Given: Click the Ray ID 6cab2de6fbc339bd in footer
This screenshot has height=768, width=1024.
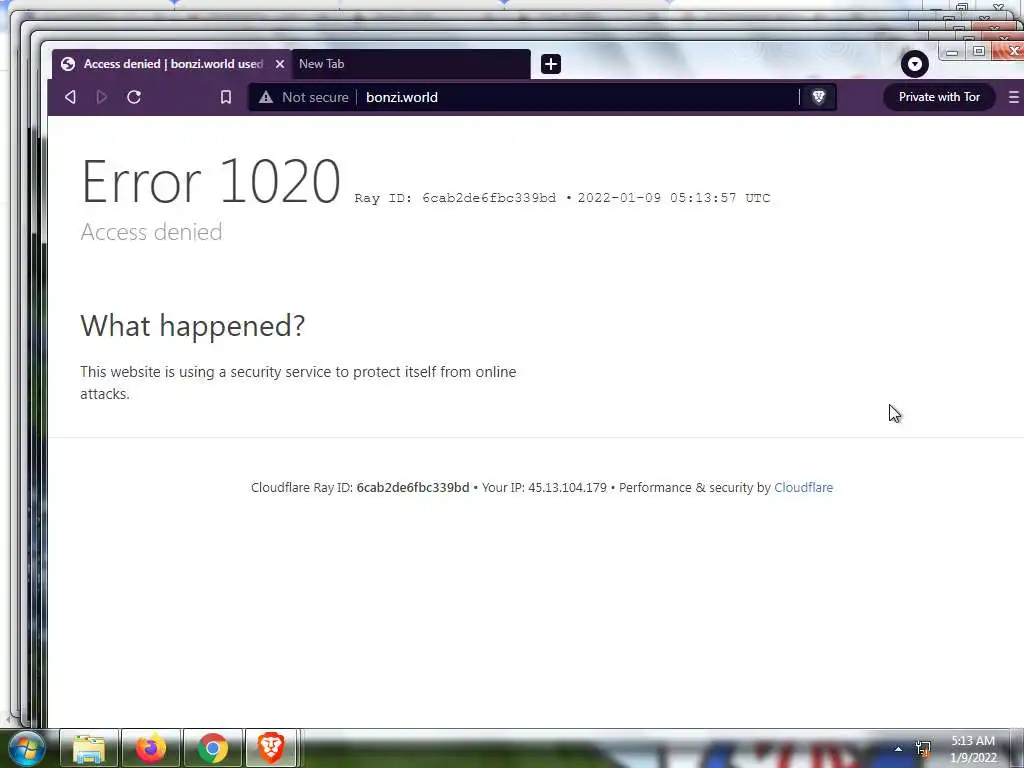Looking at the screenshot, I should [x=413, y=487].
